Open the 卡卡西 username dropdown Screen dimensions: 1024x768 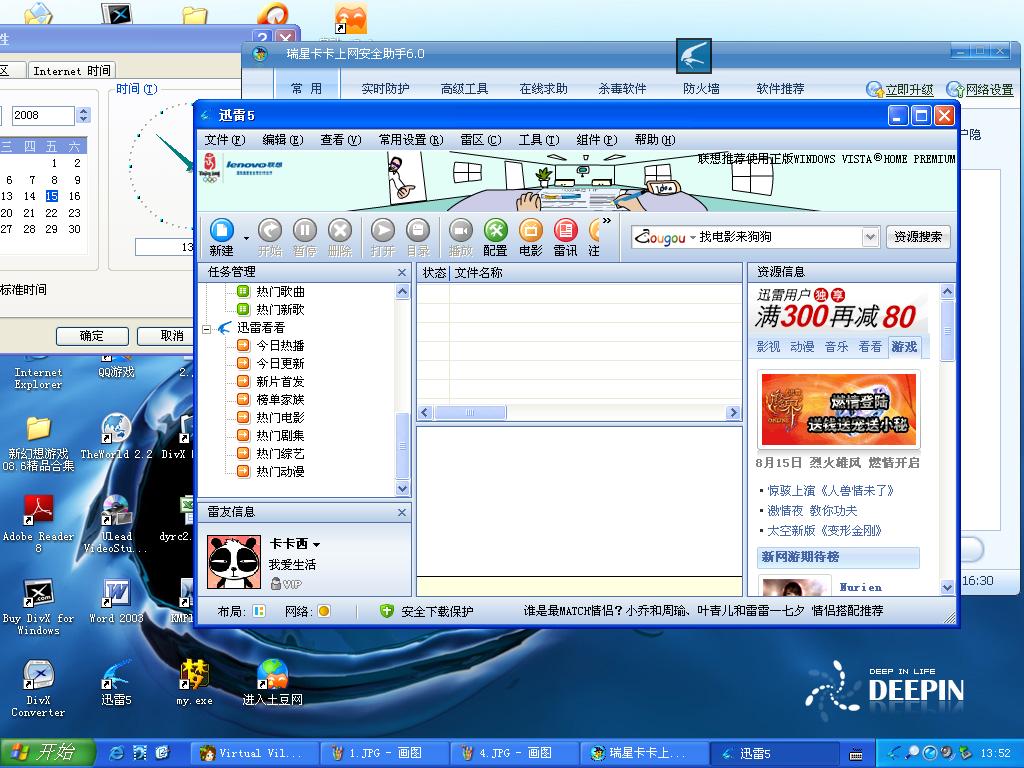(317, 545)
